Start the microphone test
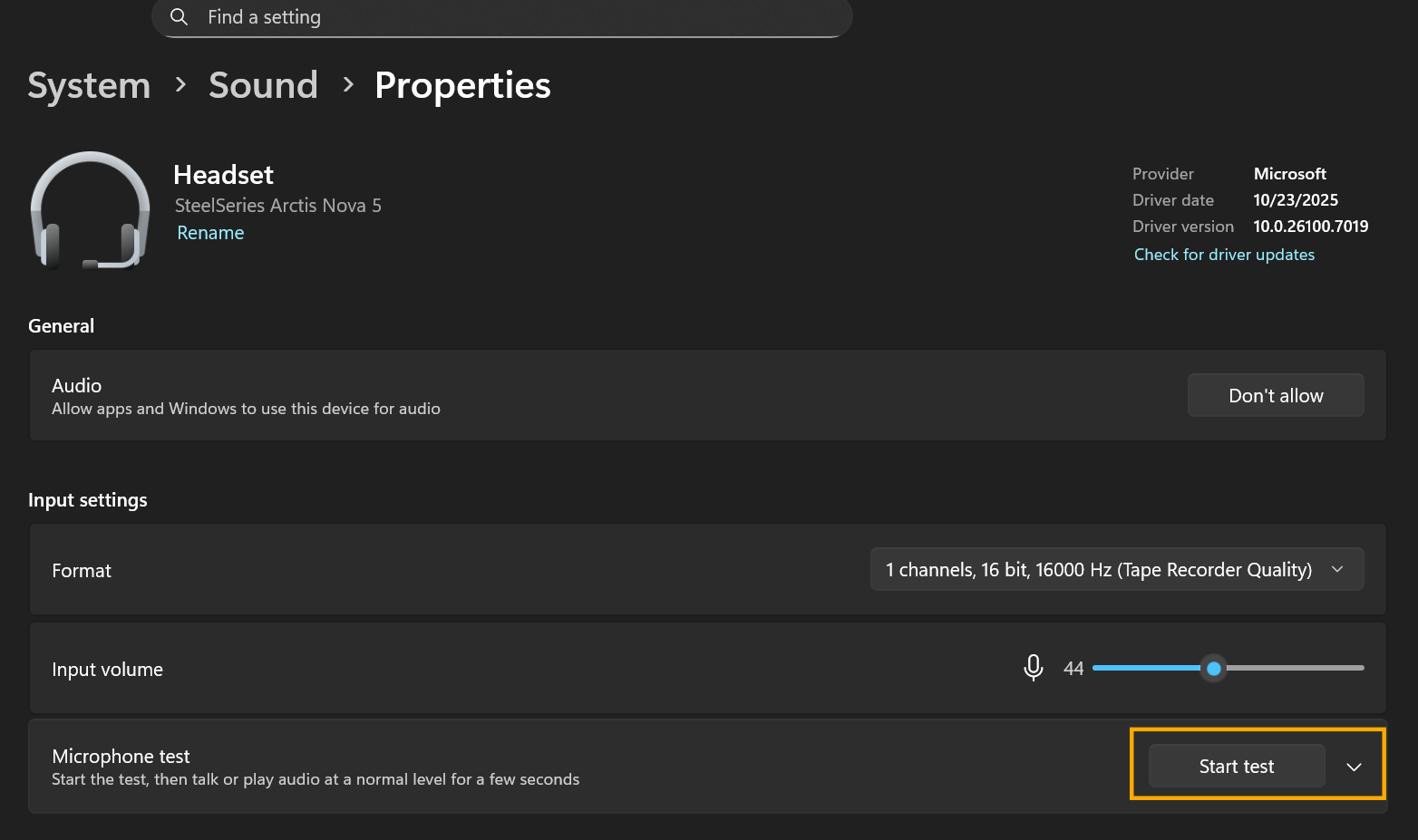This screenshot has height=840, width=1418. click(x=1237, y=767)
